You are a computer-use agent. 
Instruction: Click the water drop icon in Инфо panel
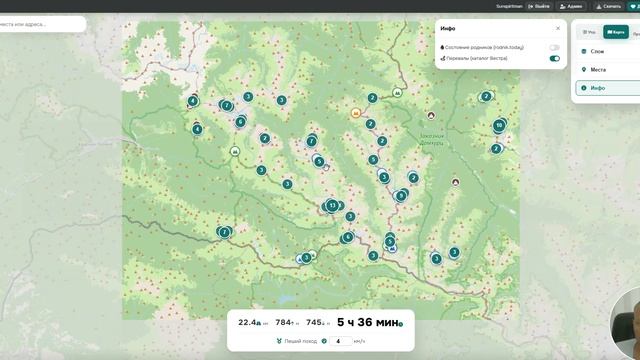point(442,47)
